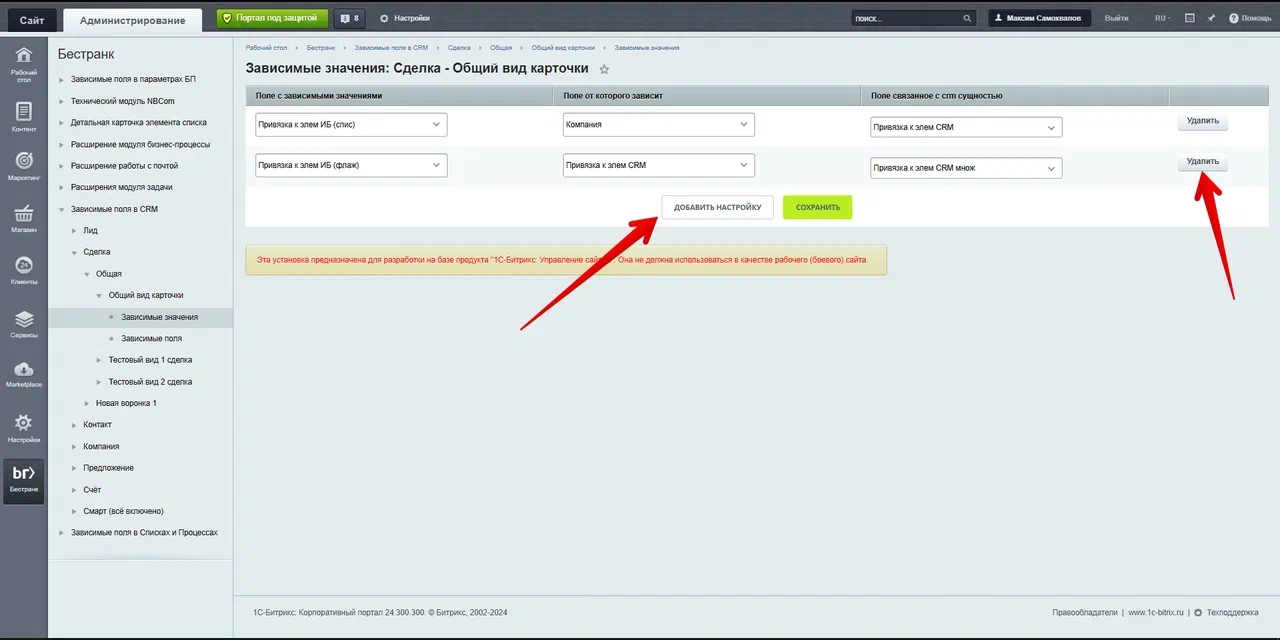The image size is (1280, 640).
Task: Open the Привязка к элем CRM множ dropdown
Action: [x=965, y=168]
